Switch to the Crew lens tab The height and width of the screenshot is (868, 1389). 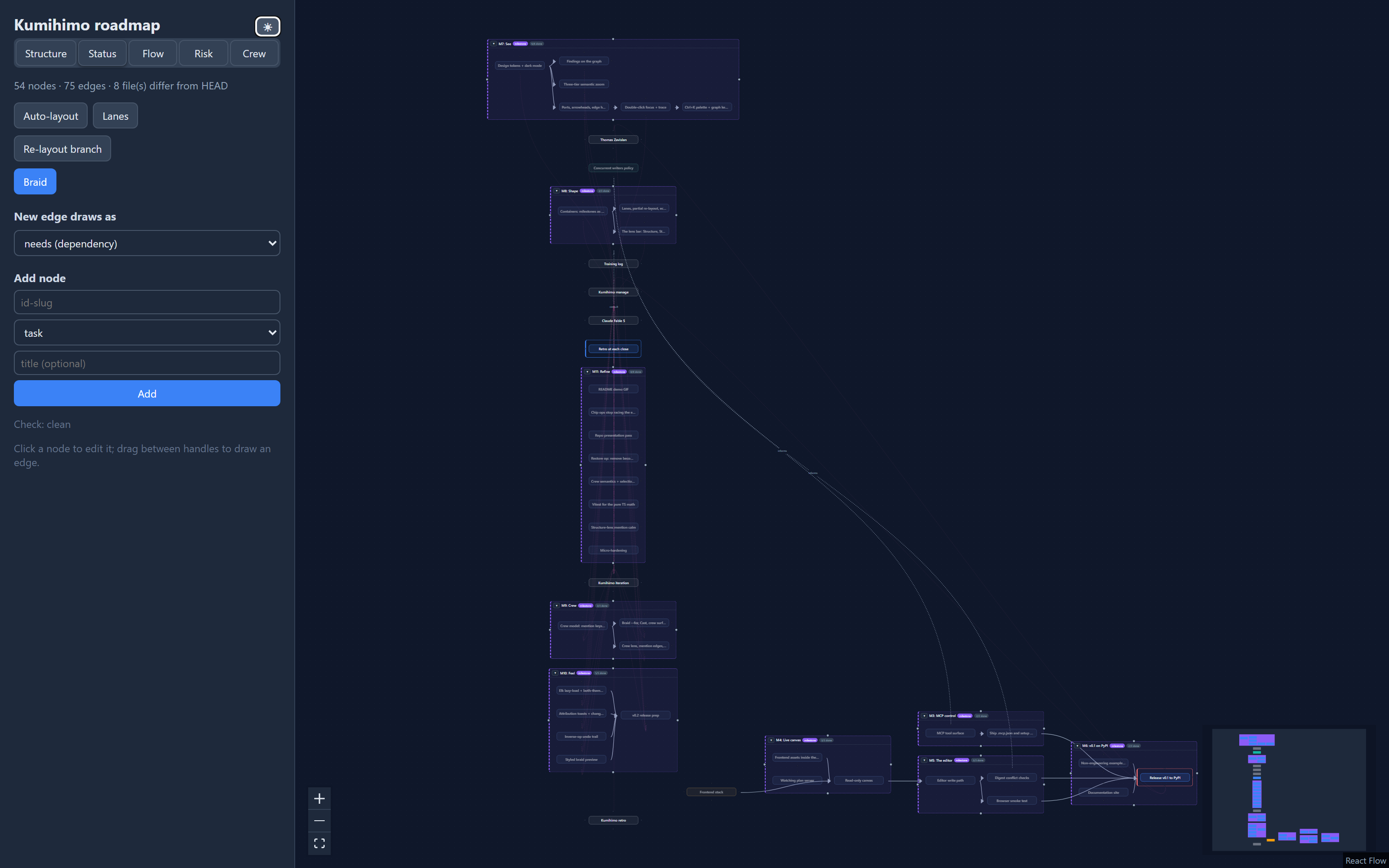(254, 53)
